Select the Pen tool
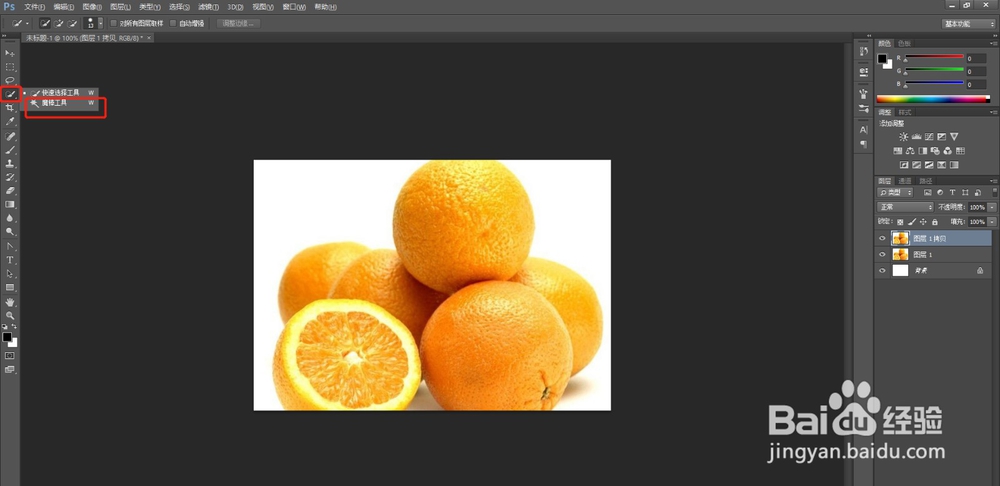Image resolution: width=1000 pixels, height=486 pixels. [x=10, y=246]
